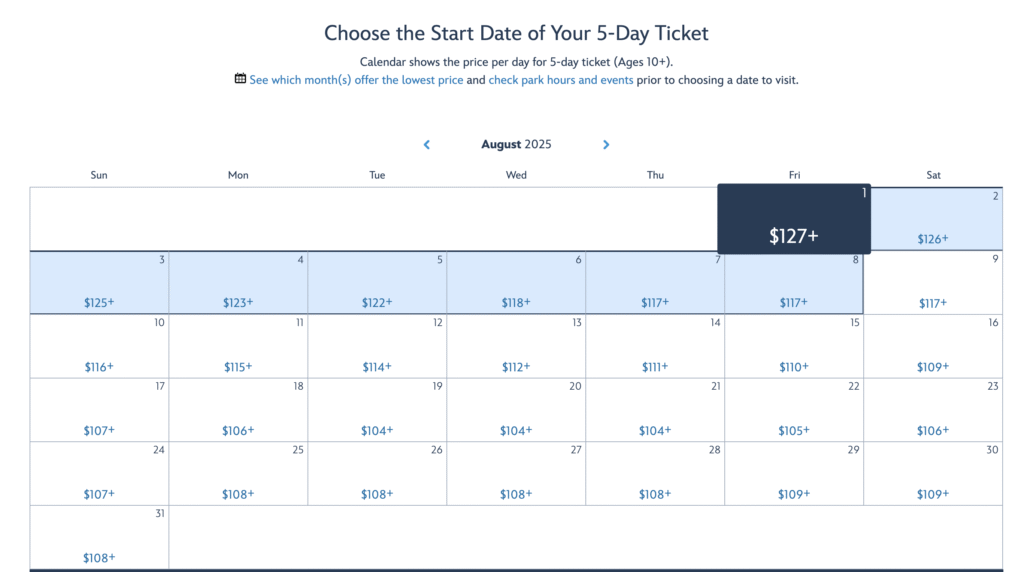Click the calendar icon beside lowest price link
This screenshot has width=1024, height=572.
pyautogui.click(x=240, y=79)
